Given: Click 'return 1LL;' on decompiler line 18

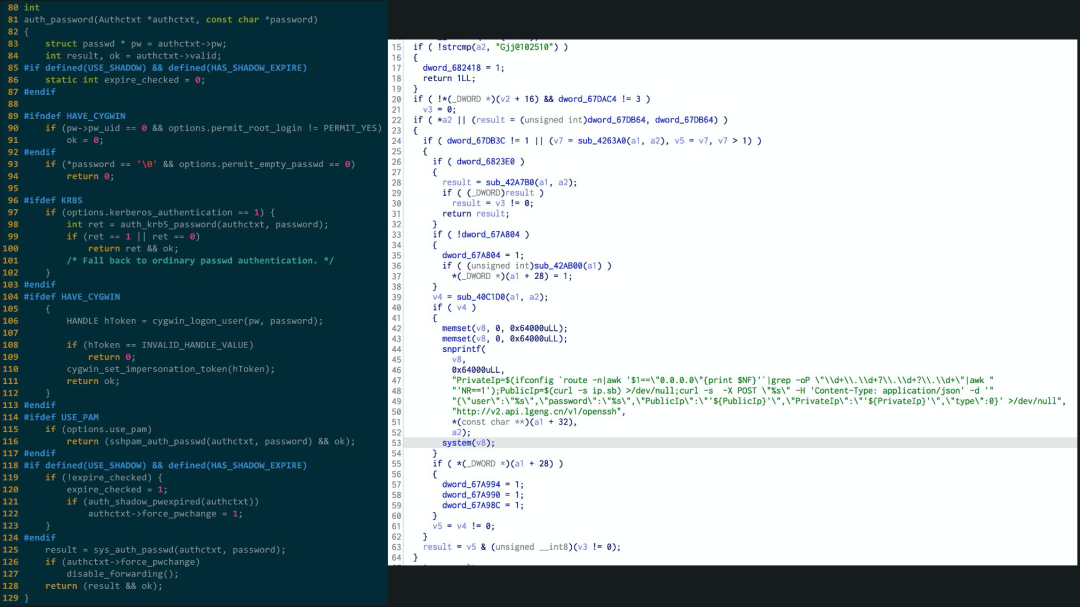Looking at the screenshot, I should (x=448, y=79).
